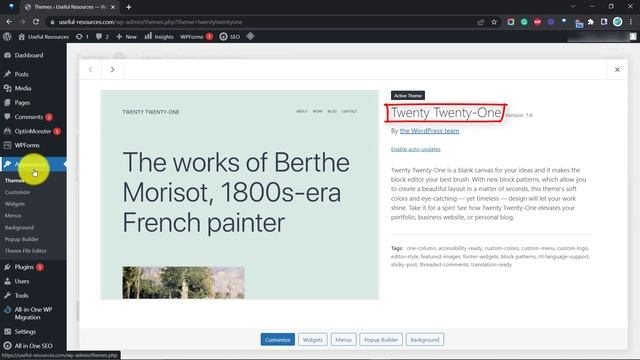Open Customize in the Appearance submenu
This screenshot has width=640, height=360.
click(x=17, y=192)
